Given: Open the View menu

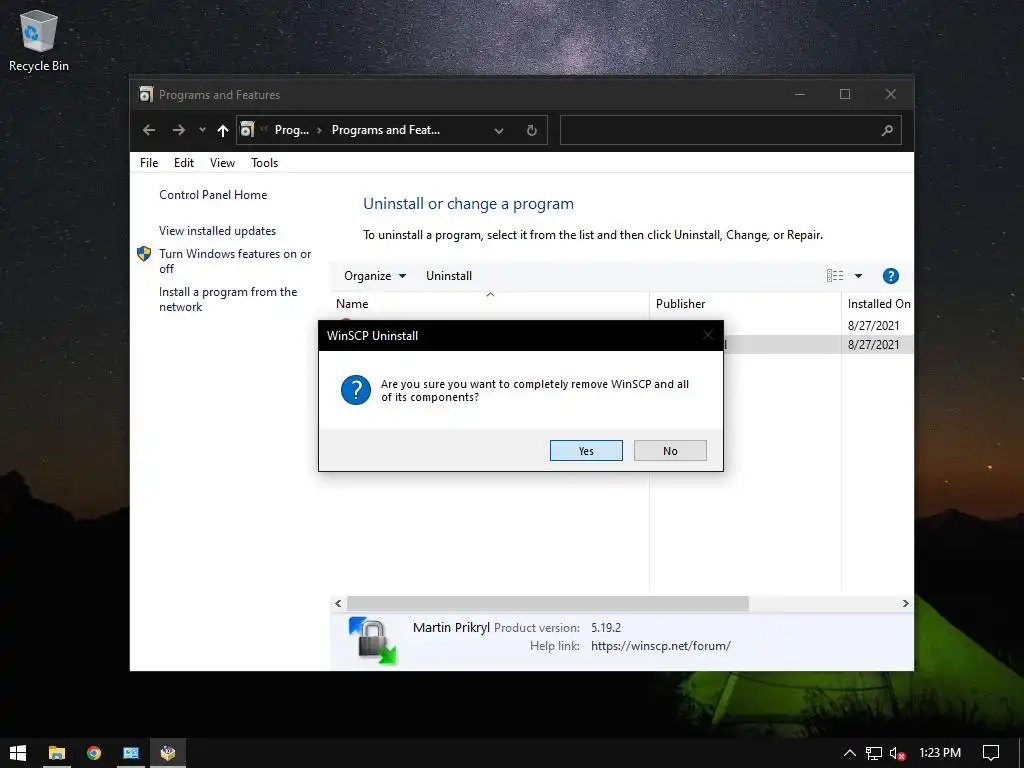Looking at the screenshot, I should pos(222,163).
